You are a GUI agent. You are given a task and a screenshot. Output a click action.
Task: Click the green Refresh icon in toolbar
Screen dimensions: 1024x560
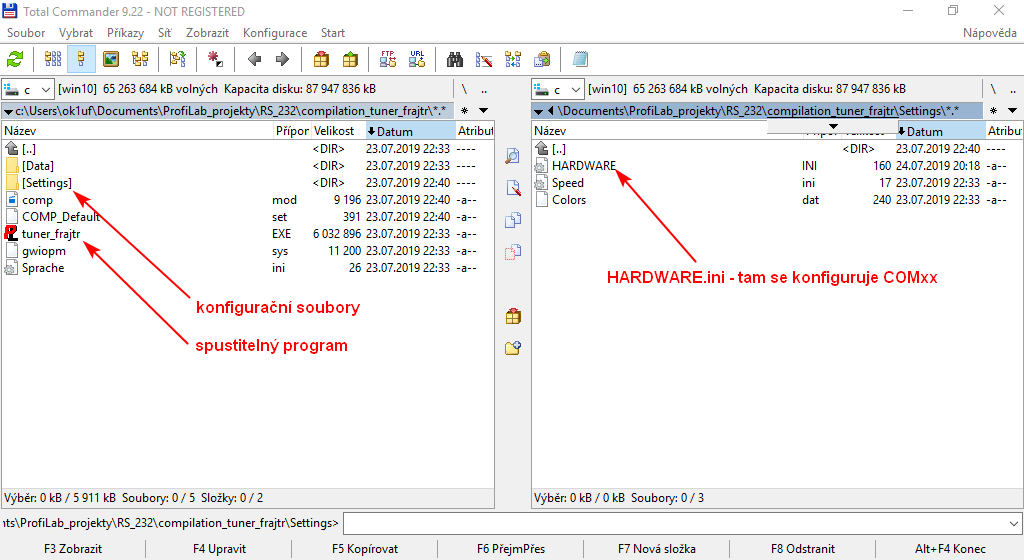pos(15,59)
